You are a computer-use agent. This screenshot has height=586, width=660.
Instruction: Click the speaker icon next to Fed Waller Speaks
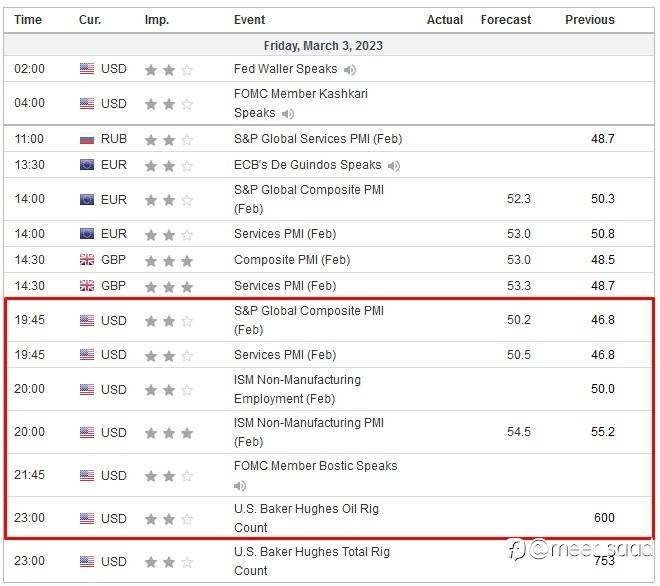[350, 70]
